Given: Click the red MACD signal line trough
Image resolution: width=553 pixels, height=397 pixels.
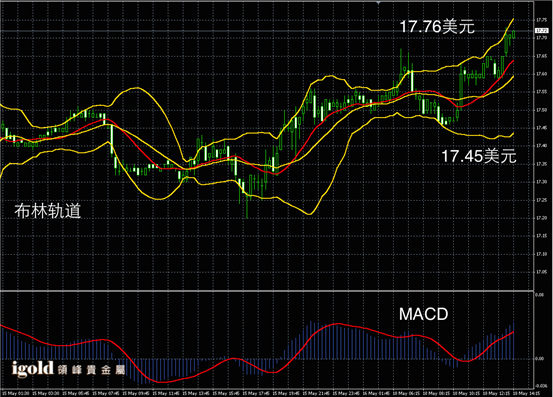Looking at the screenshot, I should [159, 381].
